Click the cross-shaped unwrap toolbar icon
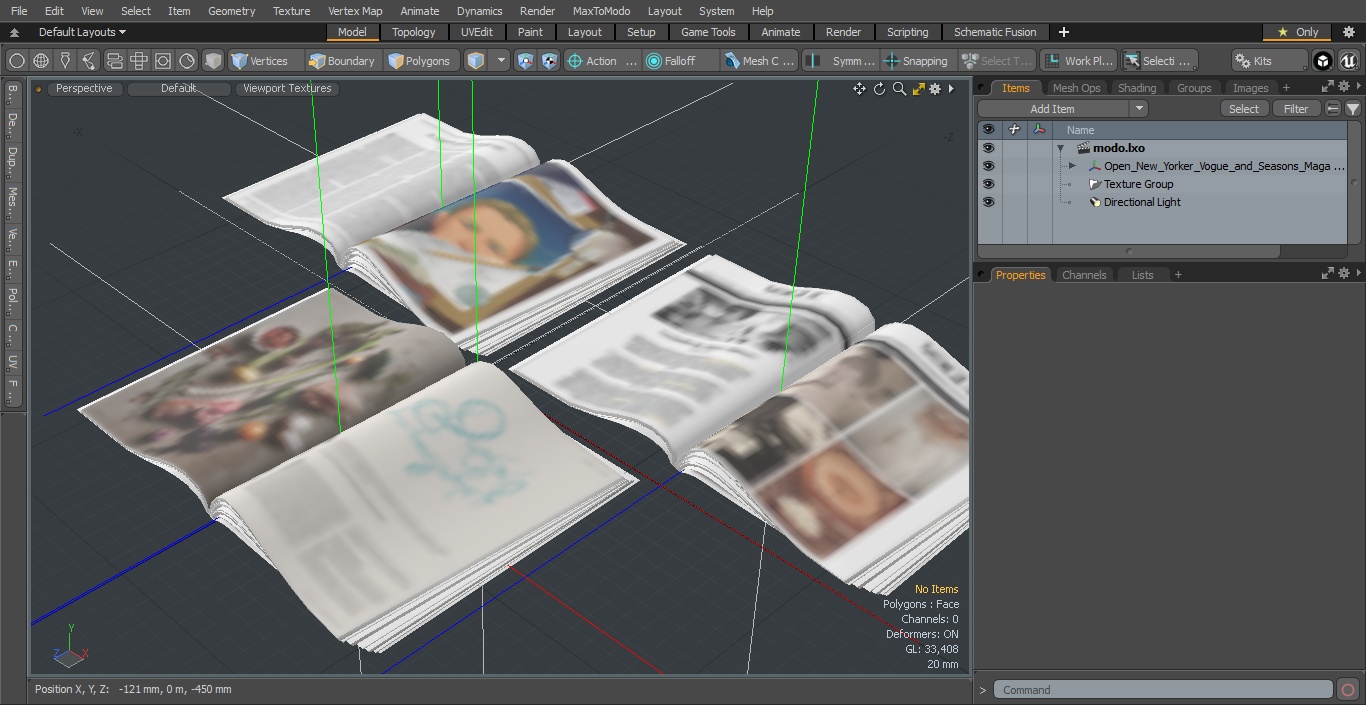 click(x=139, y=61)
